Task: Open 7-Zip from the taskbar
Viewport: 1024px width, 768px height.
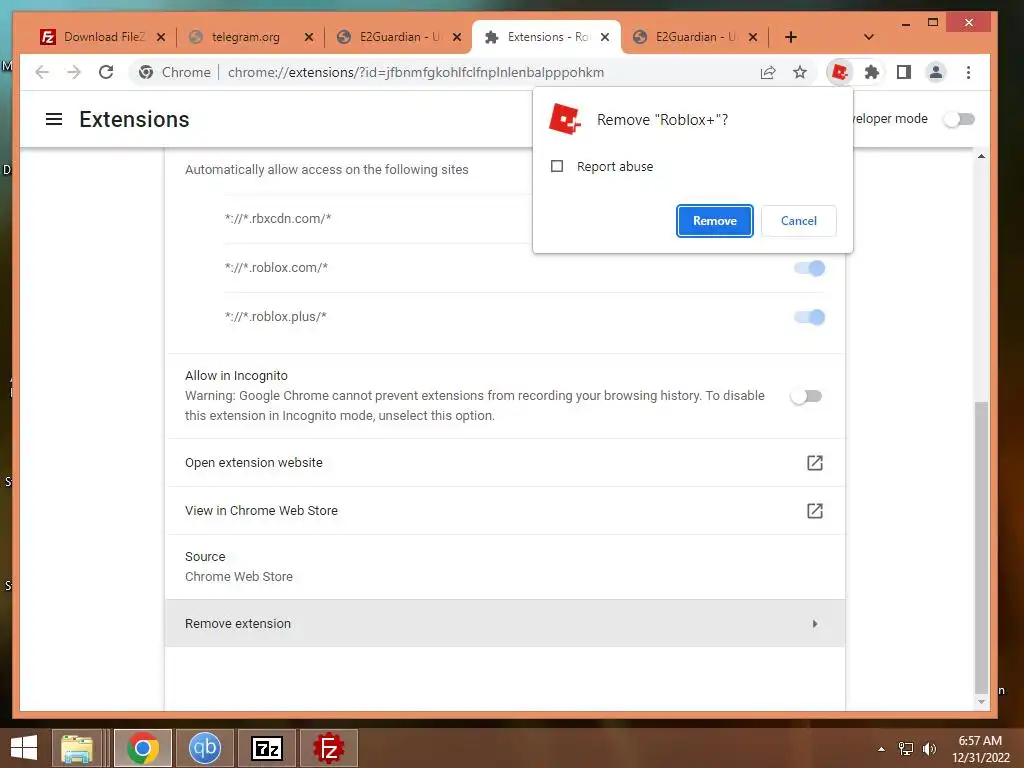Action: [266, 748]
